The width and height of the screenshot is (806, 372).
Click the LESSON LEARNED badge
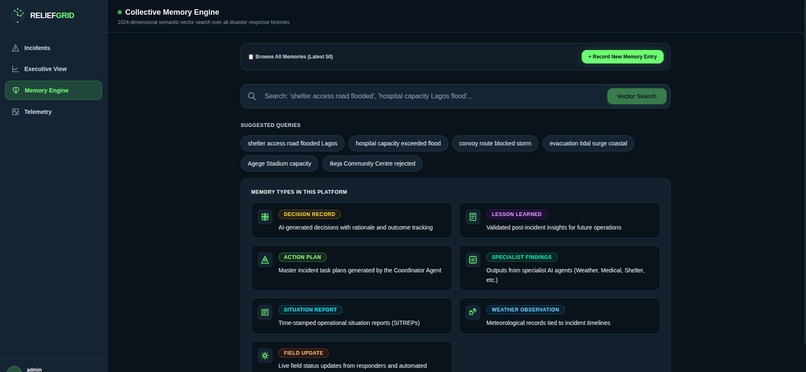point(517,214)
